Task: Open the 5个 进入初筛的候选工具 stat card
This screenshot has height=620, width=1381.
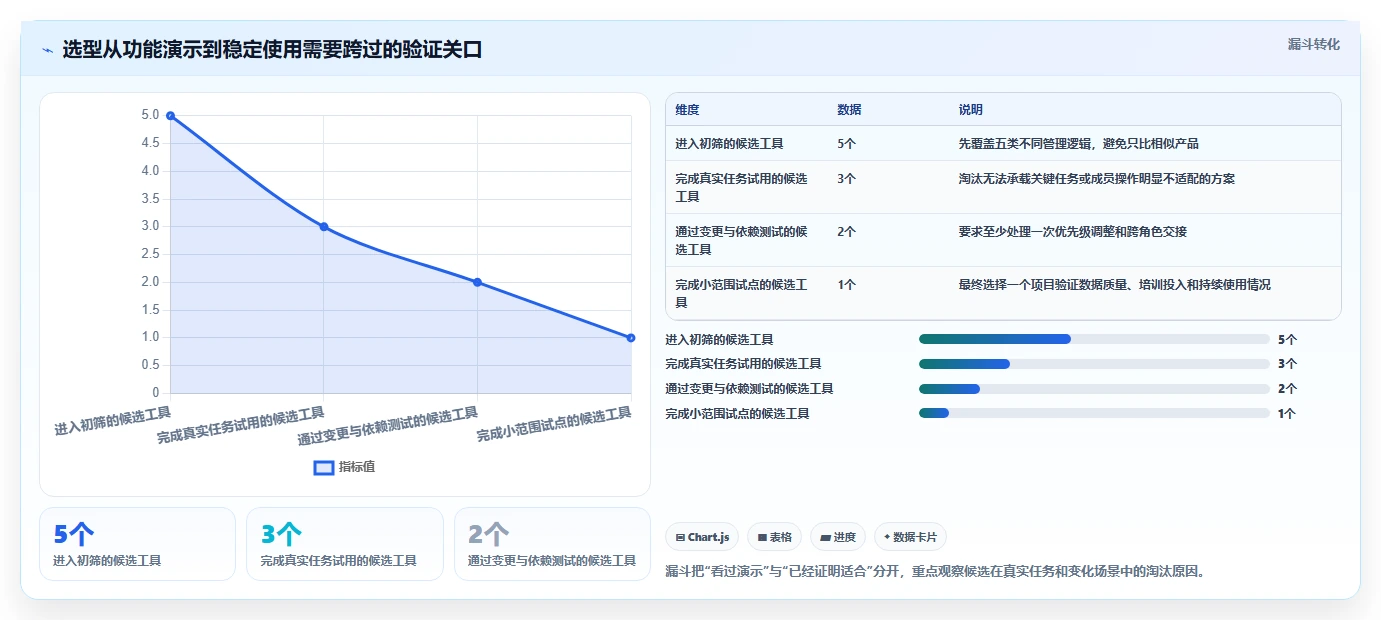Action: click(x=137, y=544)
